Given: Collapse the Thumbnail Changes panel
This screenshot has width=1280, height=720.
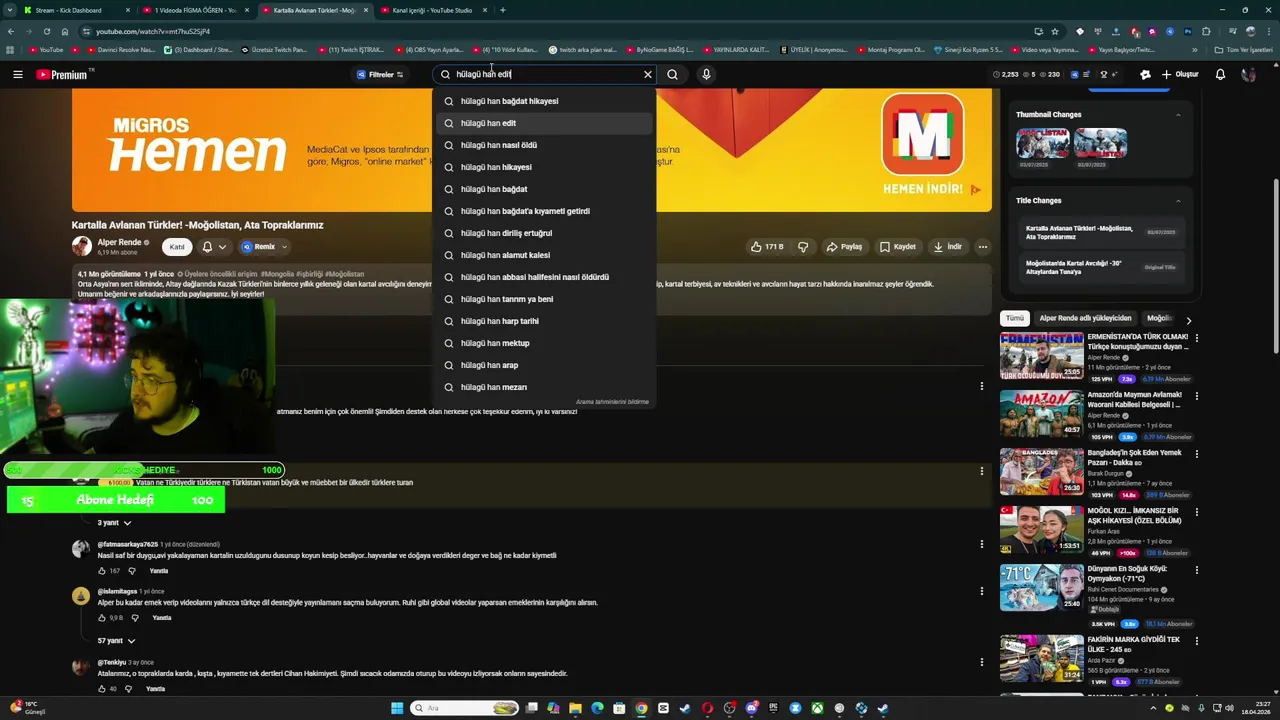Looking at the screenshot, I should coord(1177,115).
